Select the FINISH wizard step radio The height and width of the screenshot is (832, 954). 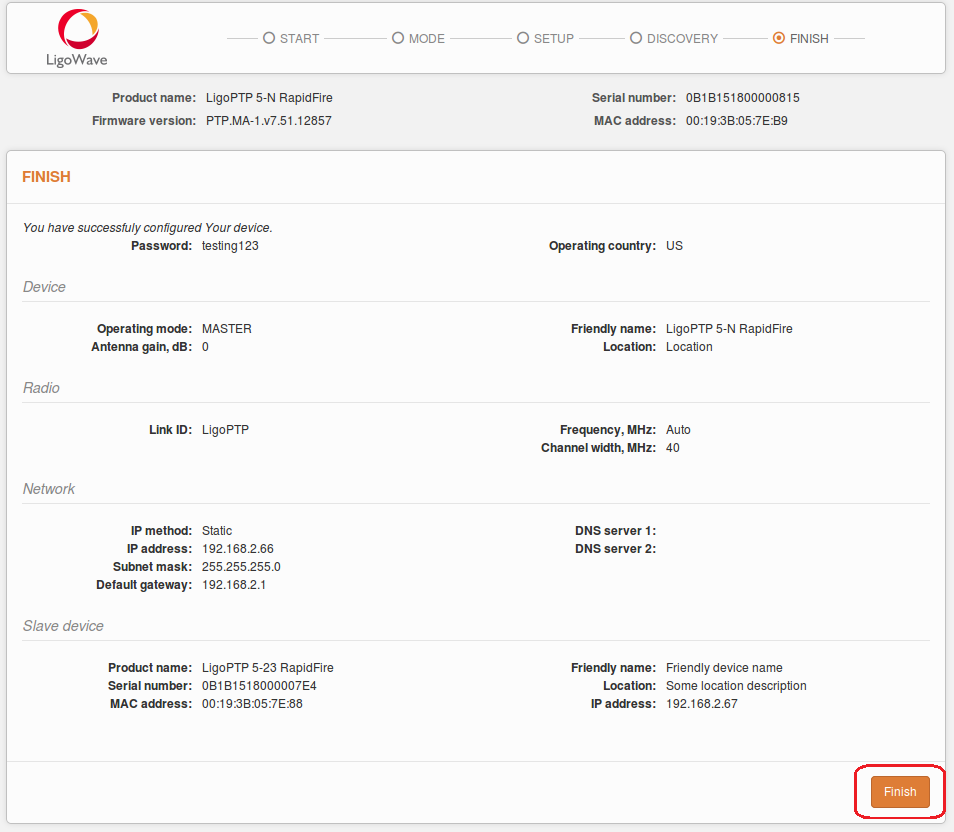click(779, 38)
